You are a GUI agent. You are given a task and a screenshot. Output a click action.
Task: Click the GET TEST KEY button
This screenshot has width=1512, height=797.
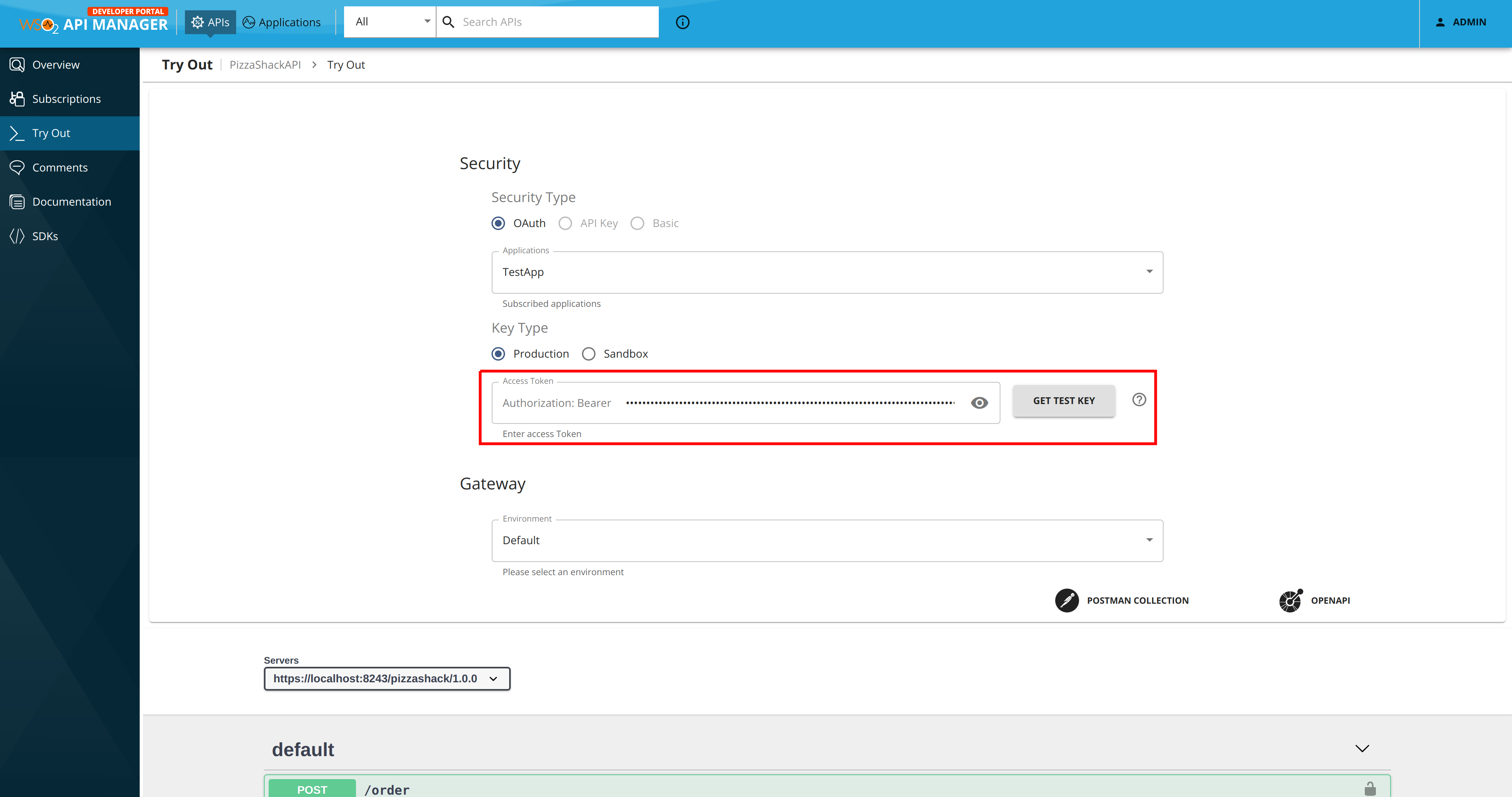click(1063, 400)
